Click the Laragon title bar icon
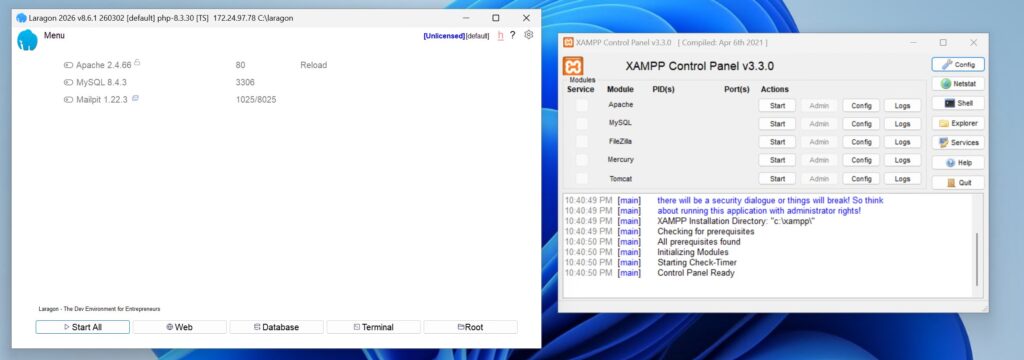 coord(22,18)
